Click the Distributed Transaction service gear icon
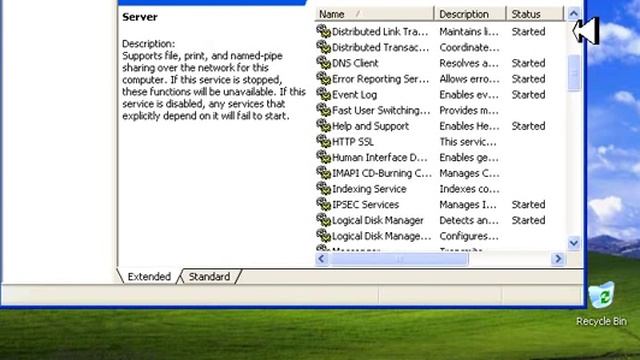 [323, 47]
